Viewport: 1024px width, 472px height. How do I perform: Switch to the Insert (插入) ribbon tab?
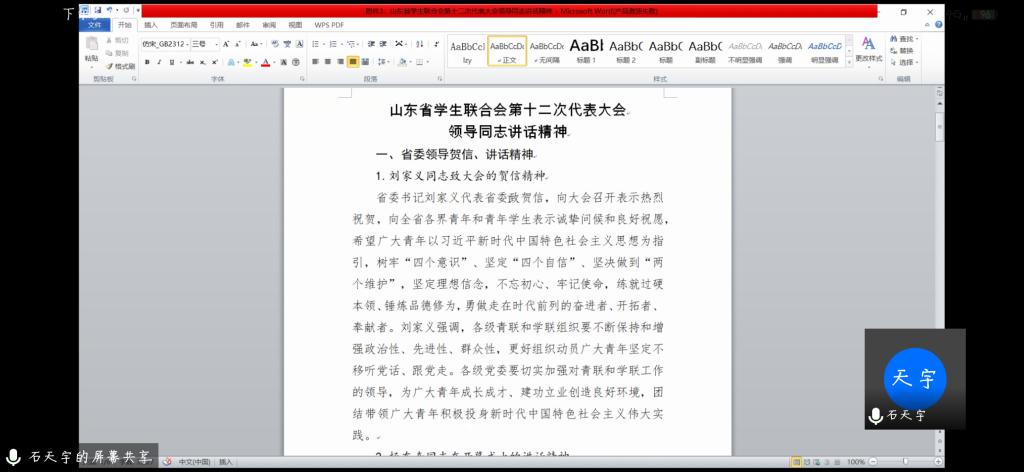pos(151,24)
